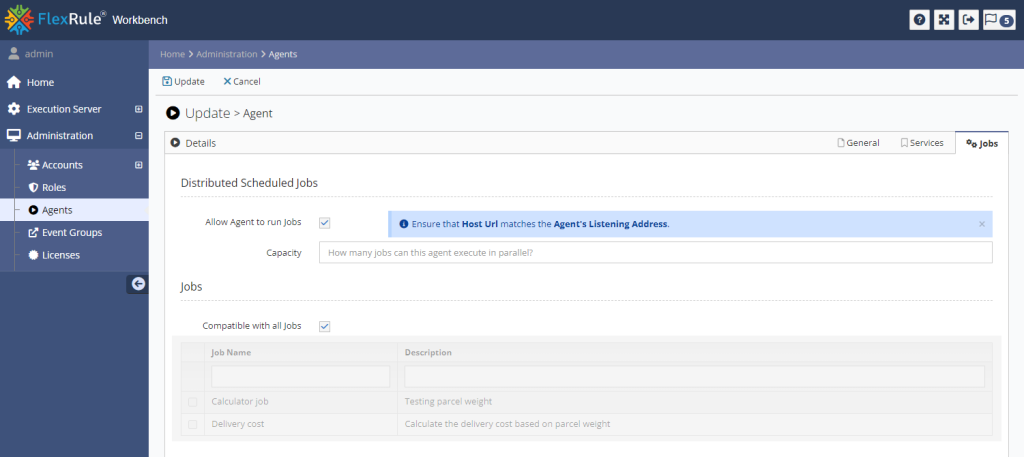Expand the Execution Server menu

click(x=138, y=109)
